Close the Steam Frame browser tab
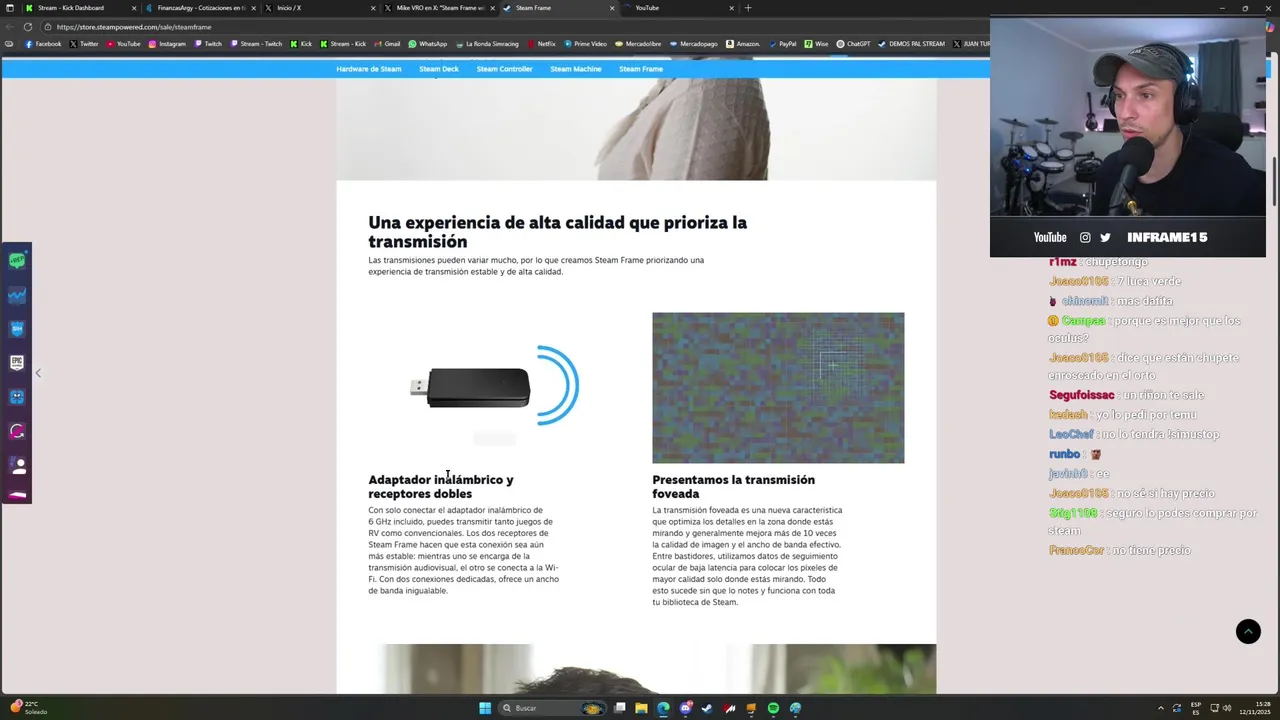The width and height of the screenshot is (1280, 720). click(x=612, y=8)
